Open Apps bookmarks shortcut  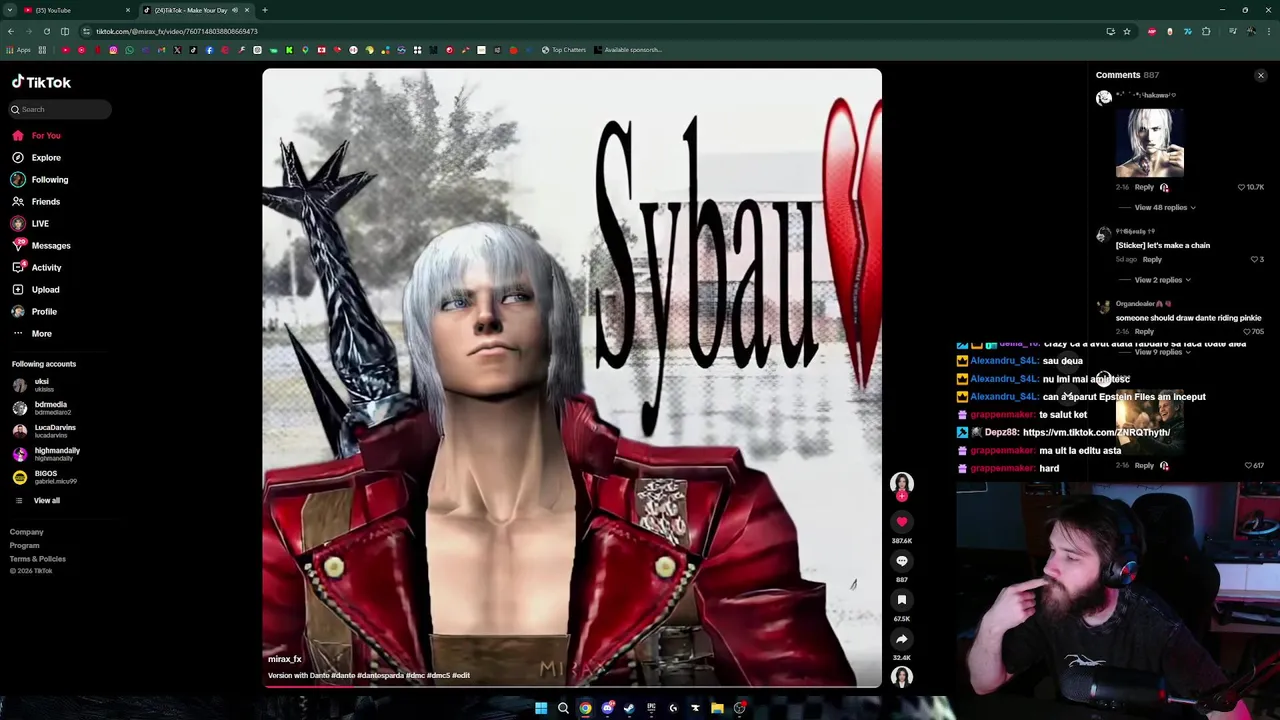(x=16, y=50)
